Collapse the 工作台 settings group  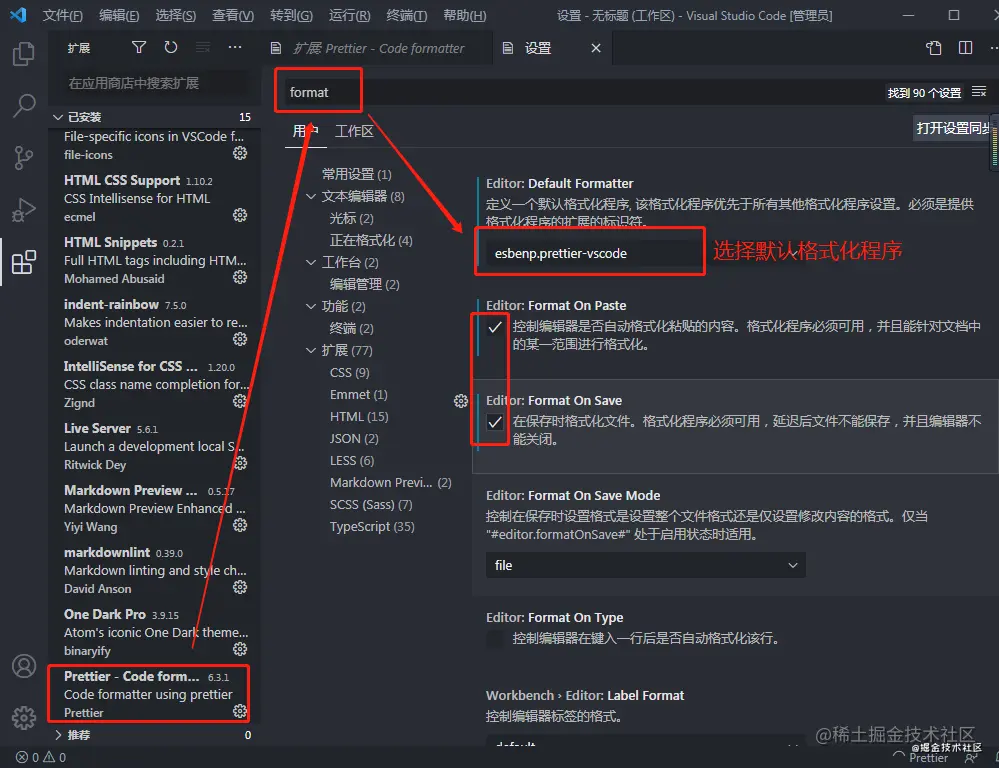[311, 263]
